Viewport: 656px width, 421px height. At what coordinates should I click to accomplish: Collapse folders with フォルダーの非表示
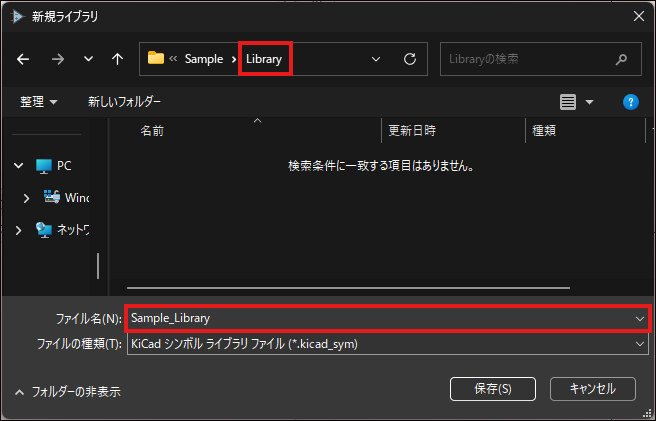click(68, 392)
